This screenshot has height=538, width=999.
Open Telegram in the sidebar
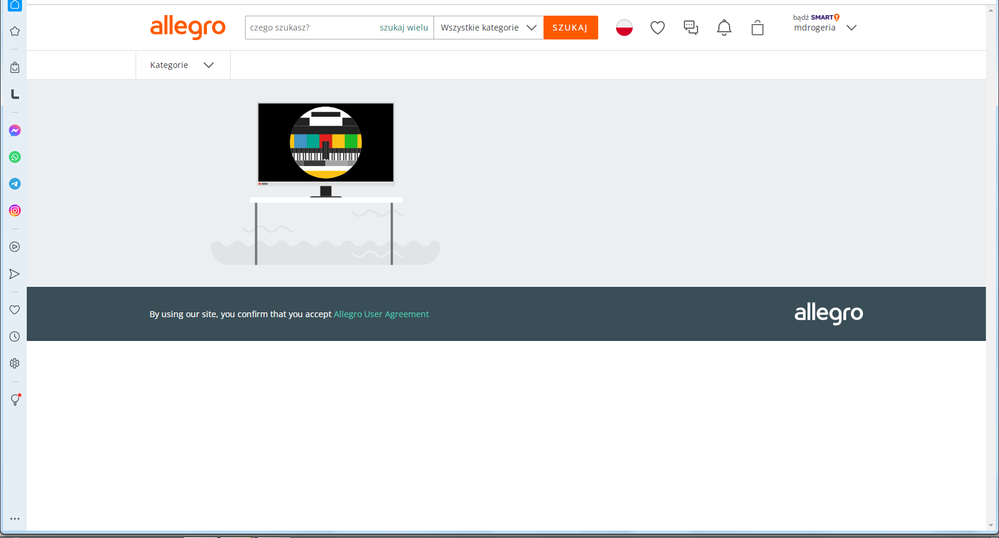pyautogui.click(x=15, y=184)
